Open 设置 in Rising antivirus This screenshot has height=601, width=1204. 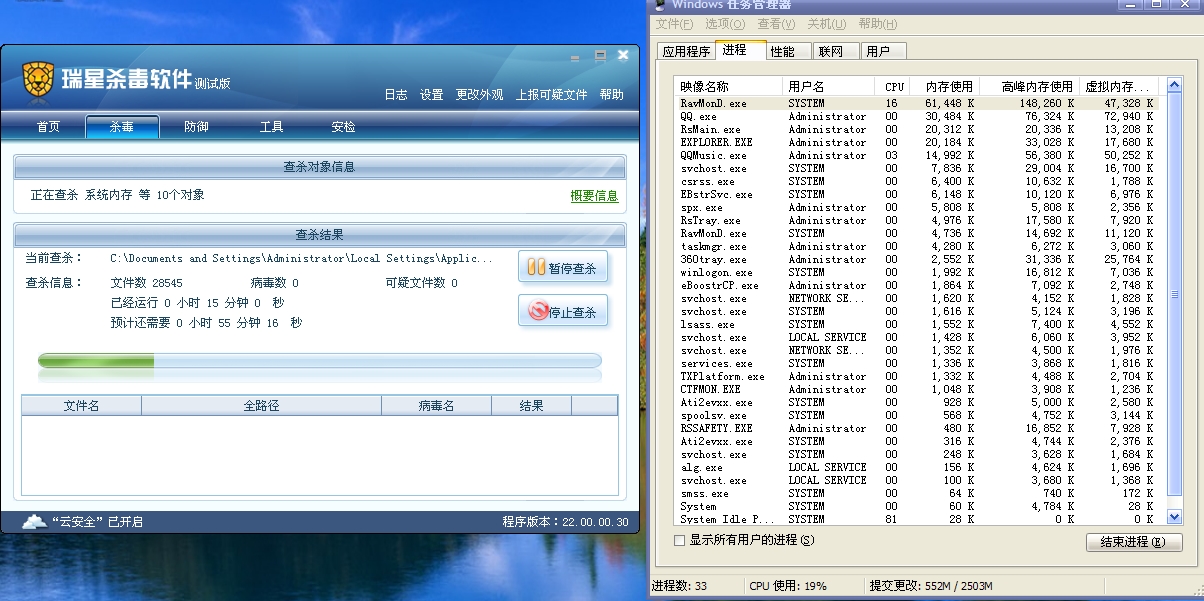point(432,95)
